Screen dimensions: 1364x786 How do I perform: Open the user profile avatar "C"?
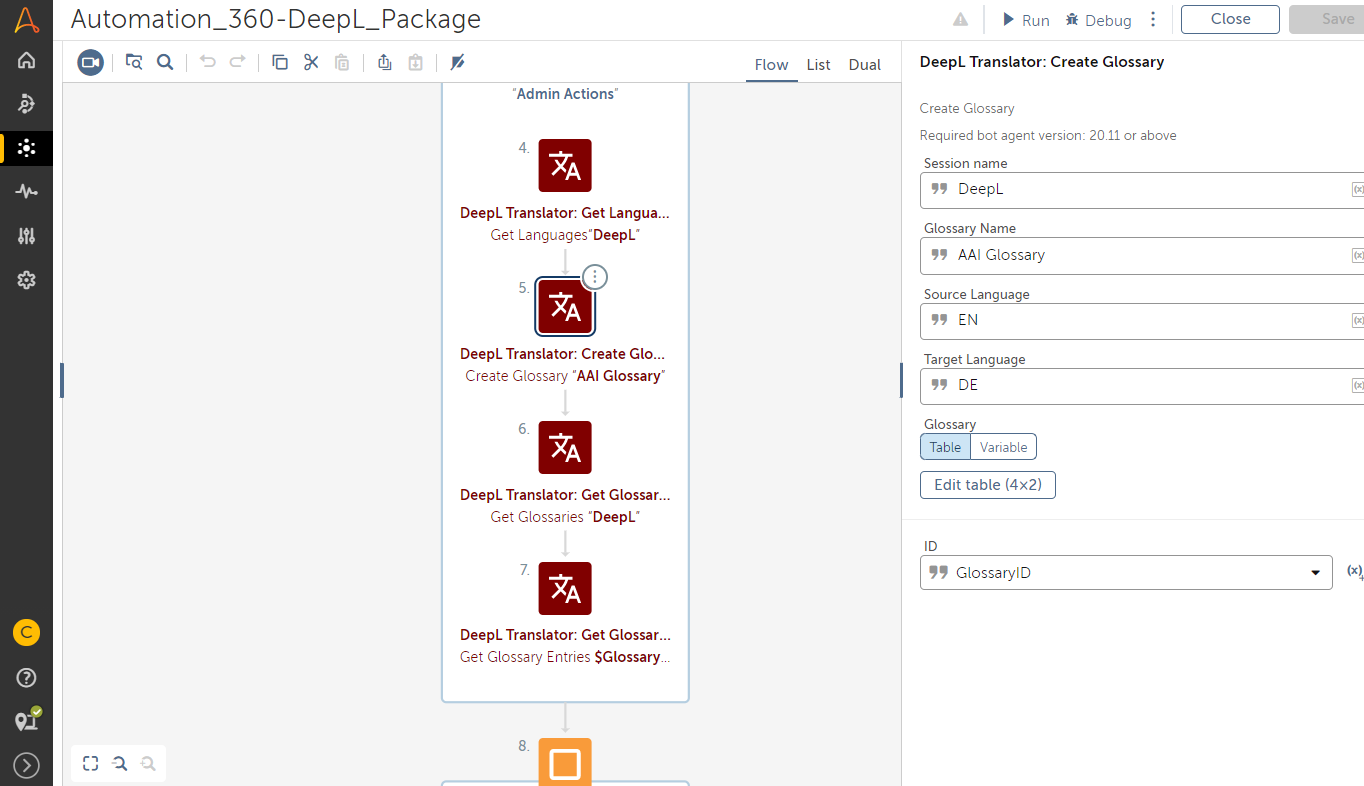[x=27, y=632]
